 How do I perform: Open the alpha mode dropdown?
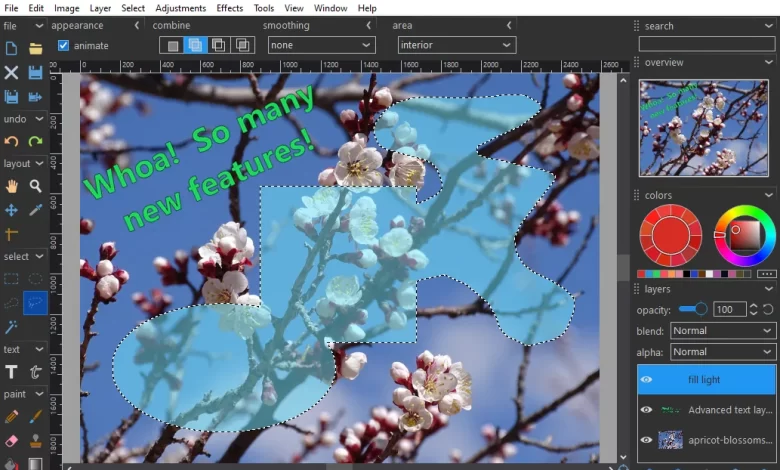(723, 352)
